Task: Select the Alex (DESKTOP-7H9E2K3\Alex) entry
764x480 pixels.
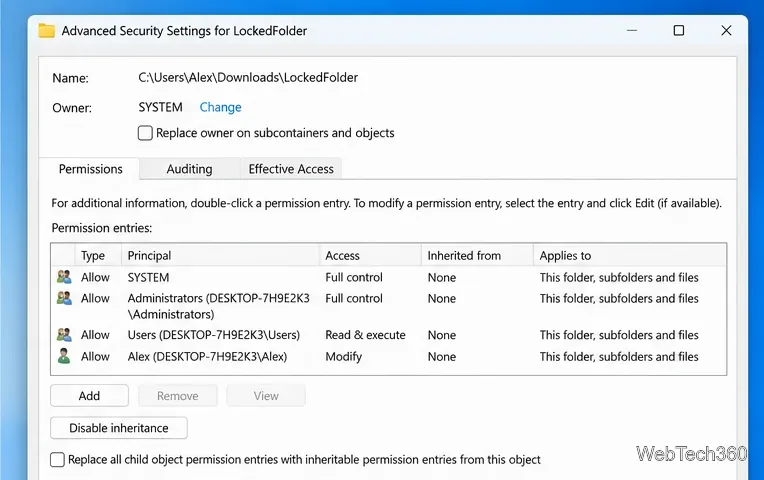Action: point(207,356)
